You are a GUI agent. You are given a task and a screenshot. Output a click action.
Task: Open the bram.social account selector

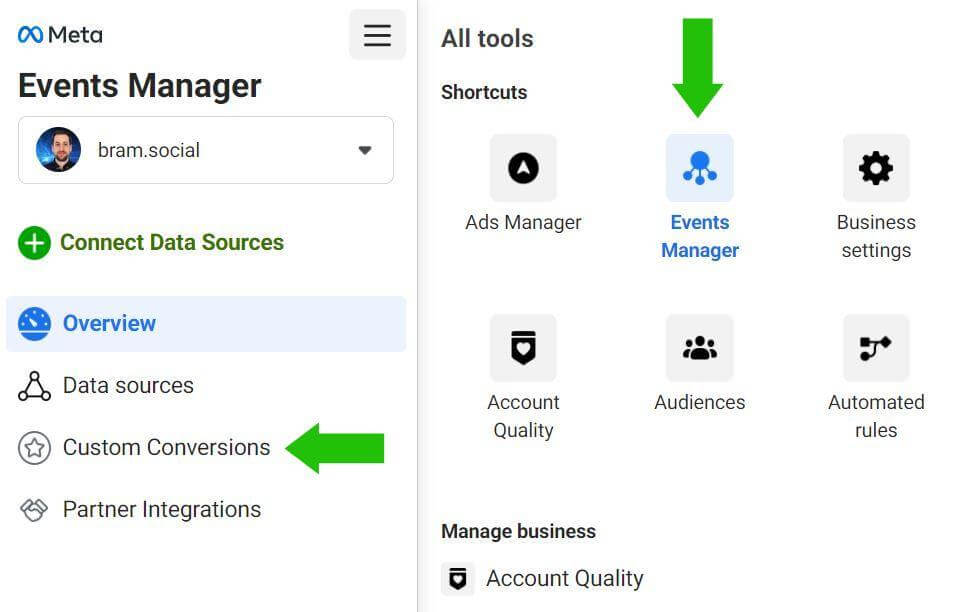(205, 150)
